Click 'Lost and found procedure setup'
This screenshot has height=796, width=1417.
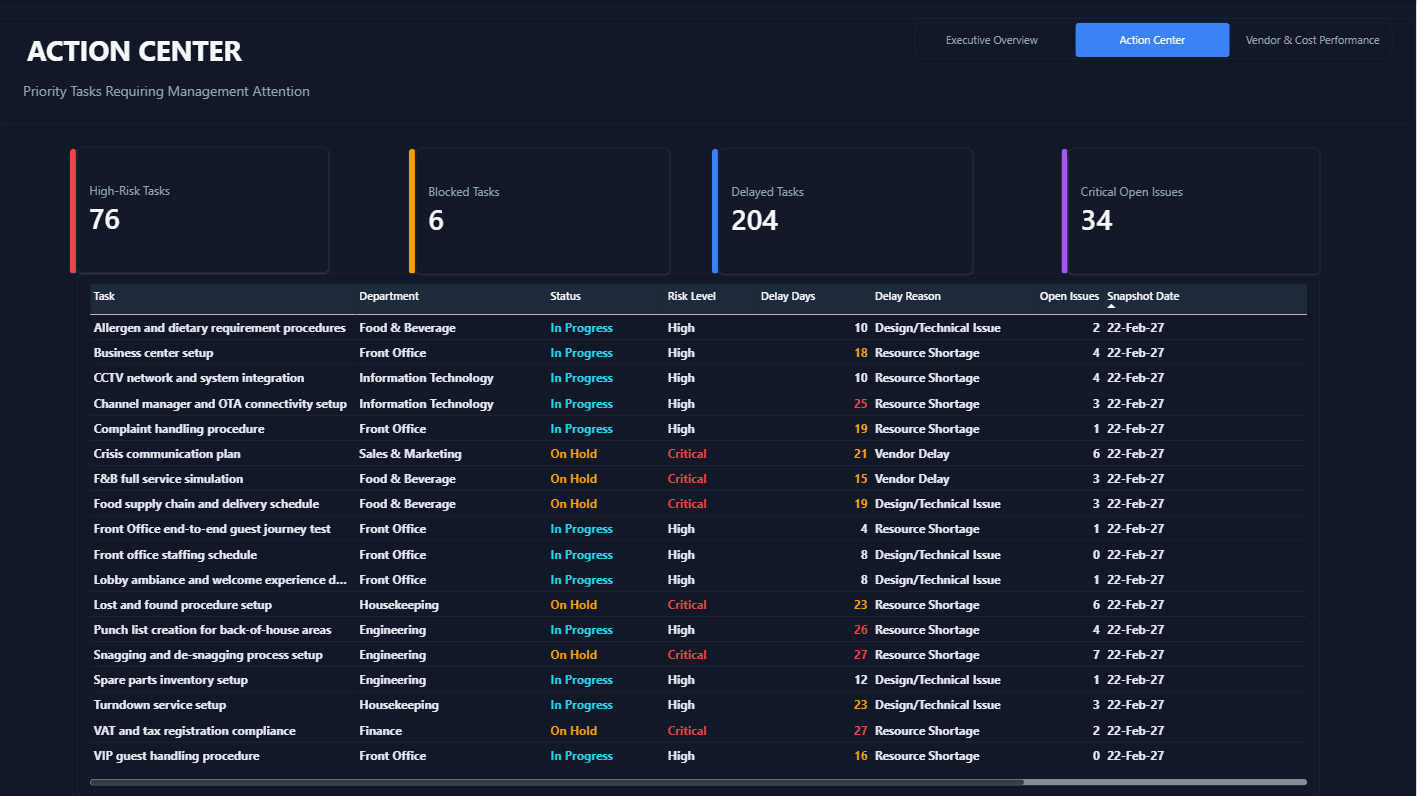[182, 605]
